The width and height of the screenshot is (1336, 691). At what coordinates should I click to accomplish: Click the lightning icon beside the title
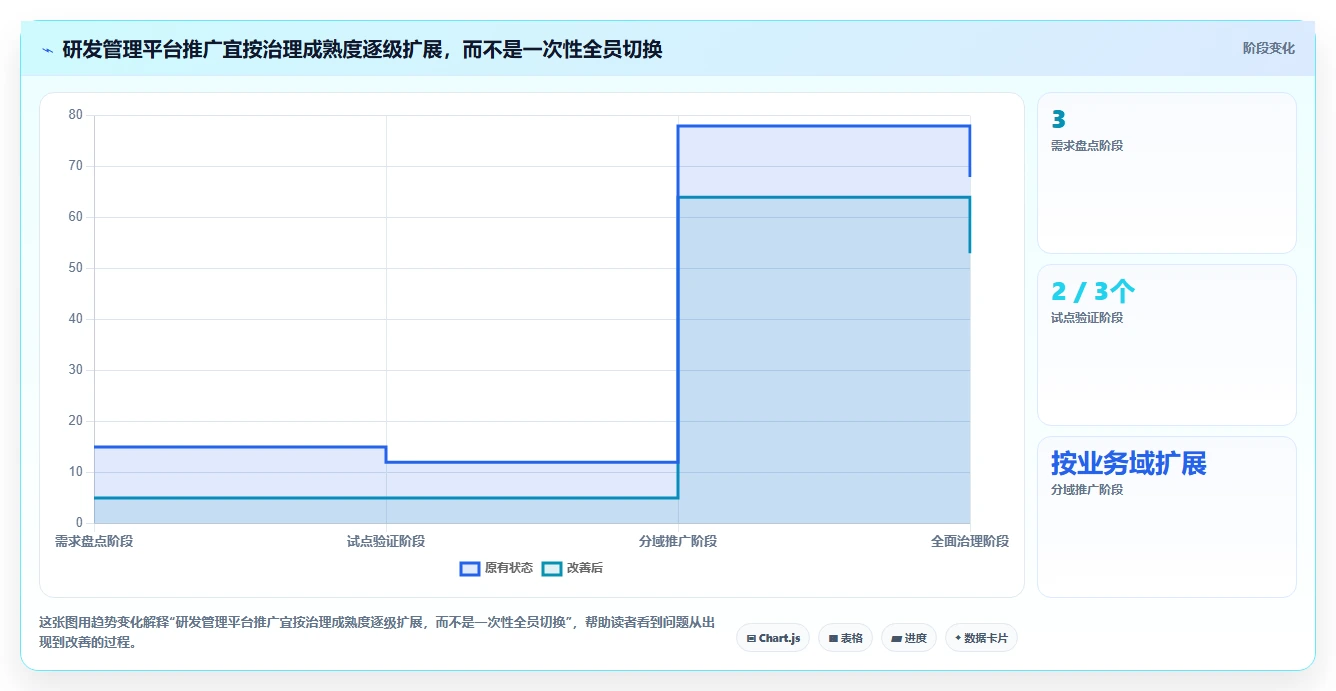click(x=47, y=49)
